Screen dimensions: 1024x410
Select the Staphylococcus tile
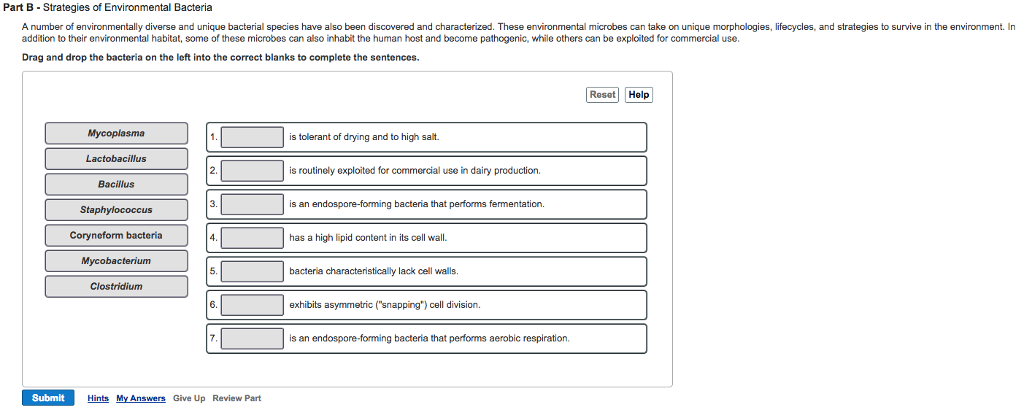116,210
